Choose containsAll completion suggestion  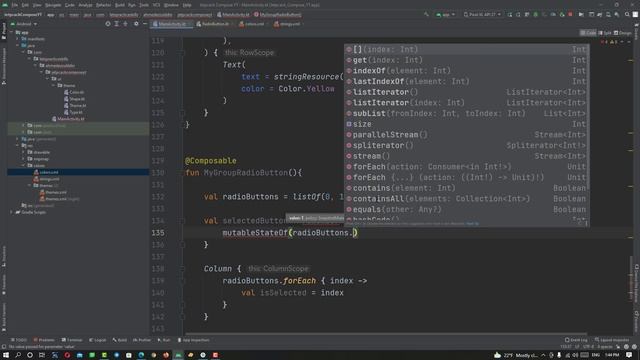[x=466, y=199]
